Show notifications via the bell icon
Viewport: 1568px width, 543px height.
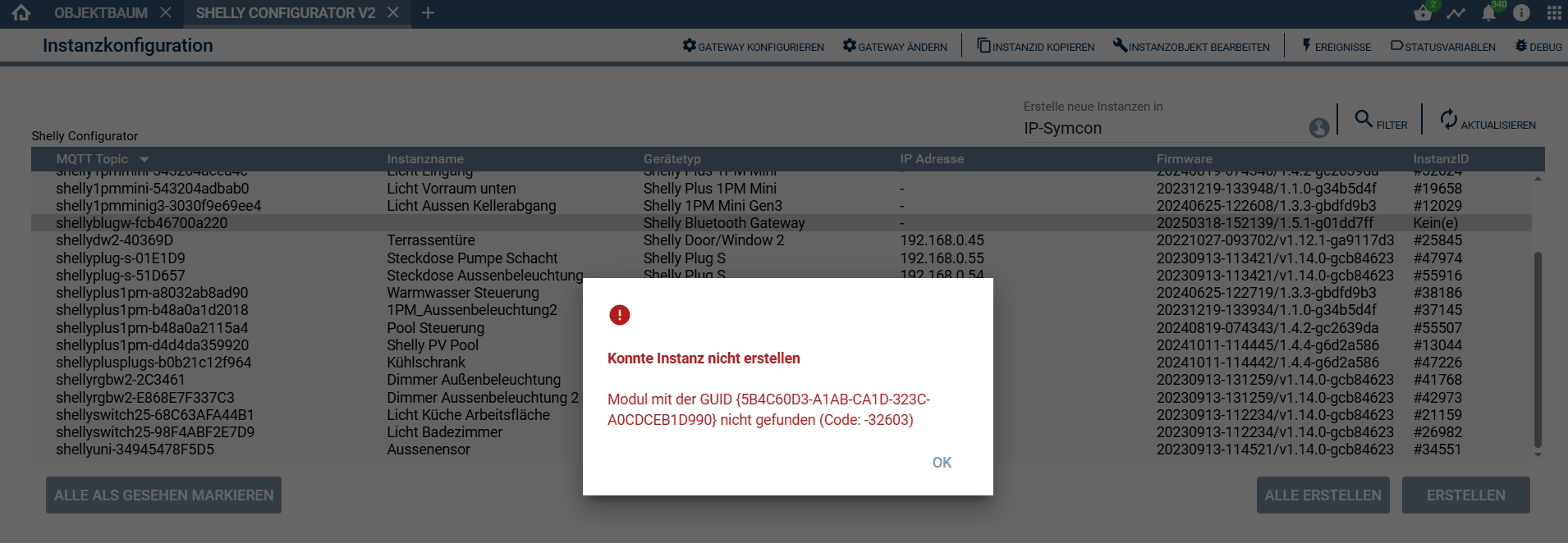pyautogui.click(x=1488, y=13)
